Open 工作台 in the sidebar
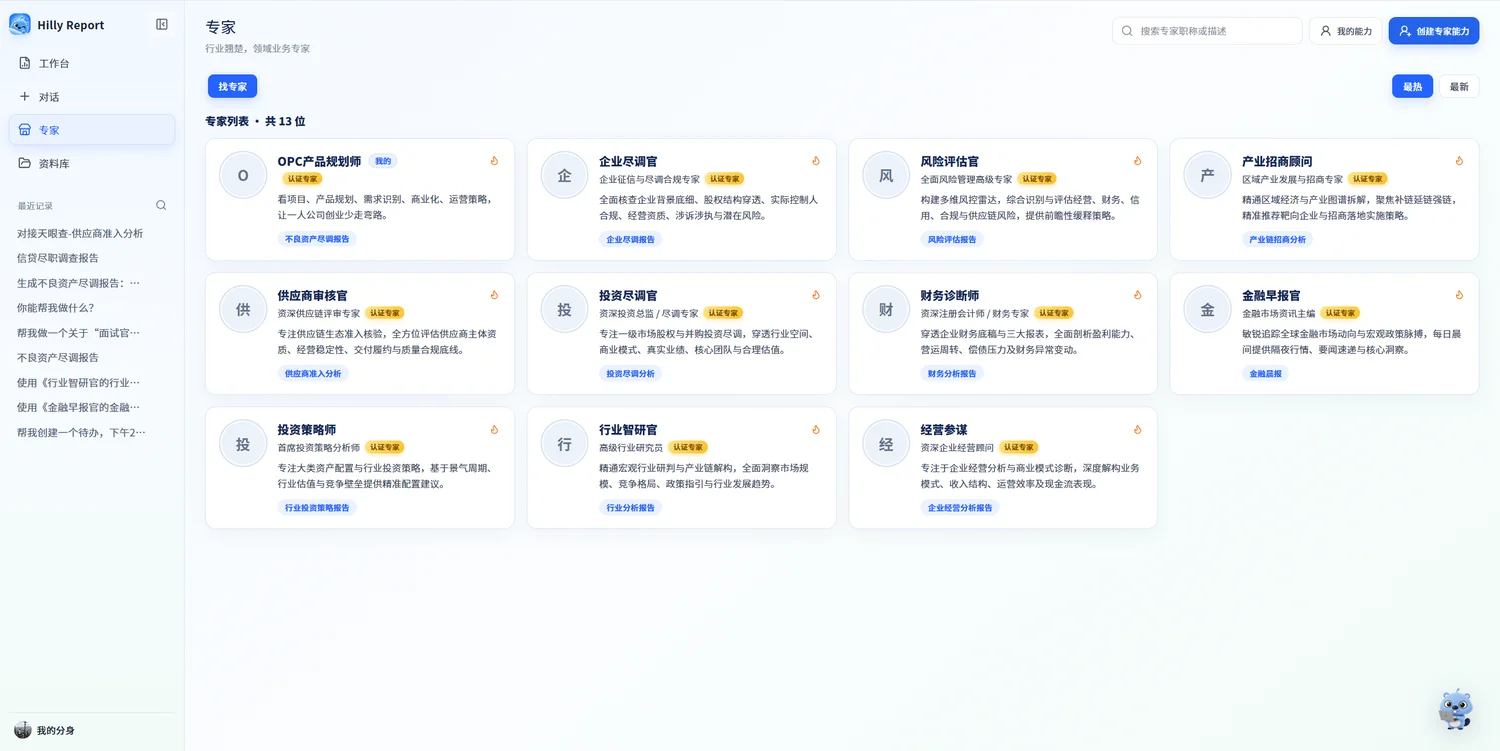 (92, 63)
